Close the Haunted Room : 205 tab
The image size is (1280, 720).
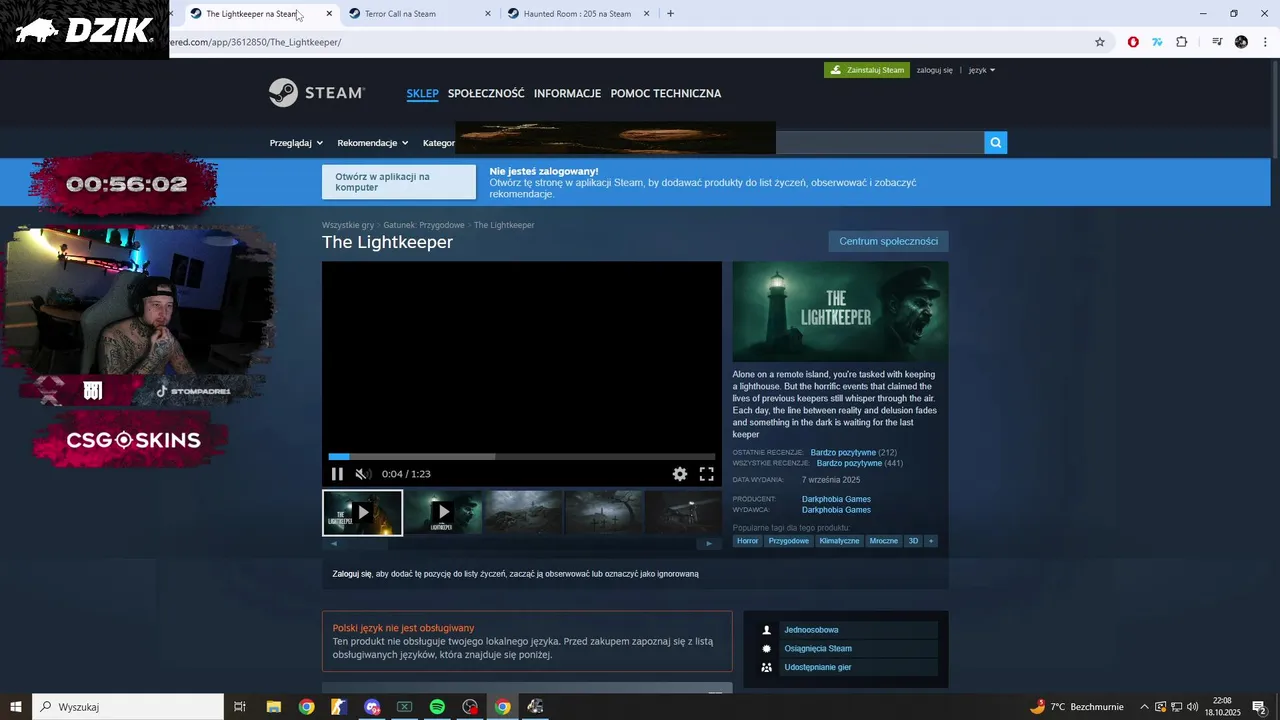click(x=646, y=14)
